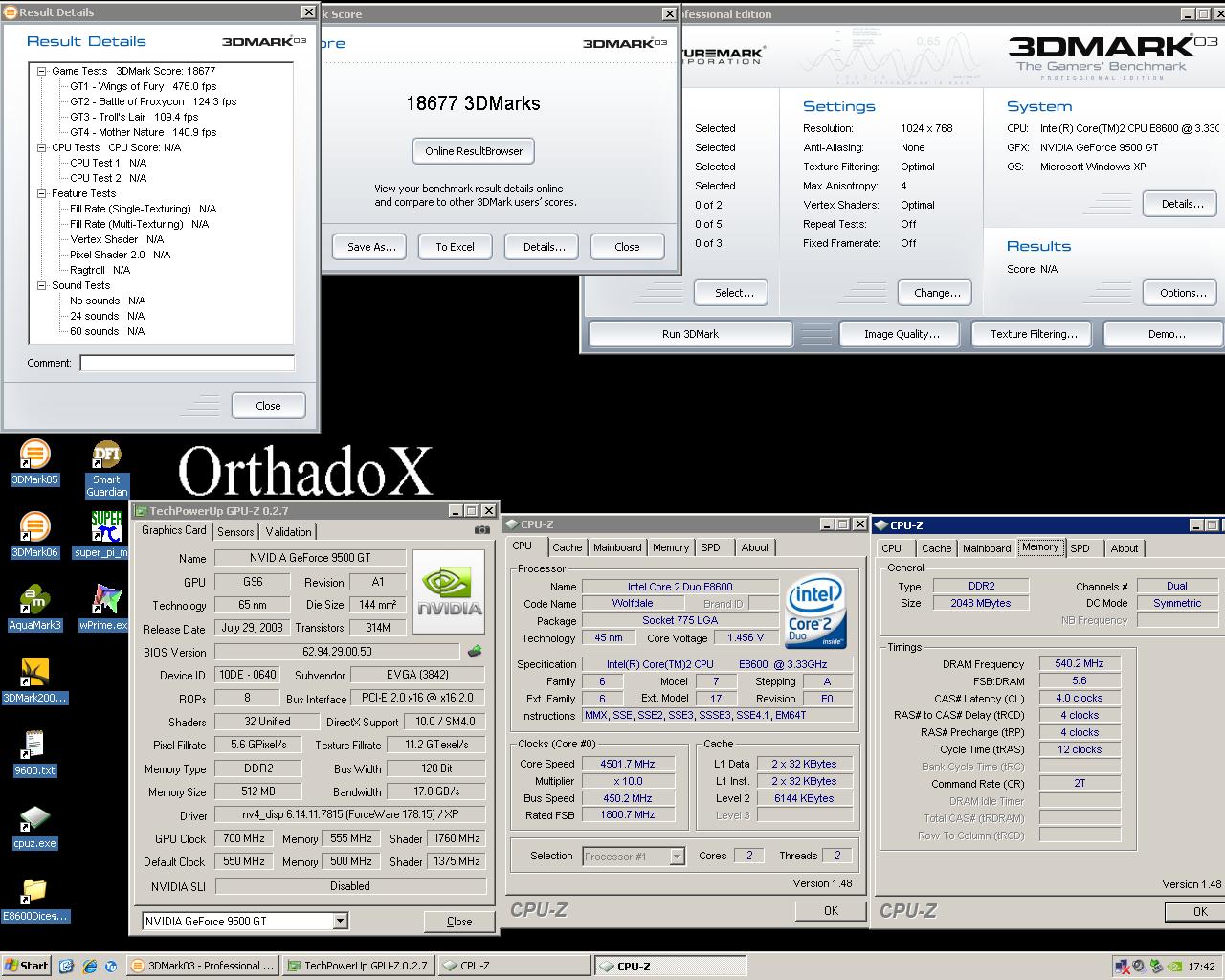Switch to GPU-Z Validation tab
The image size is (1225, 980).
point(288,532)
